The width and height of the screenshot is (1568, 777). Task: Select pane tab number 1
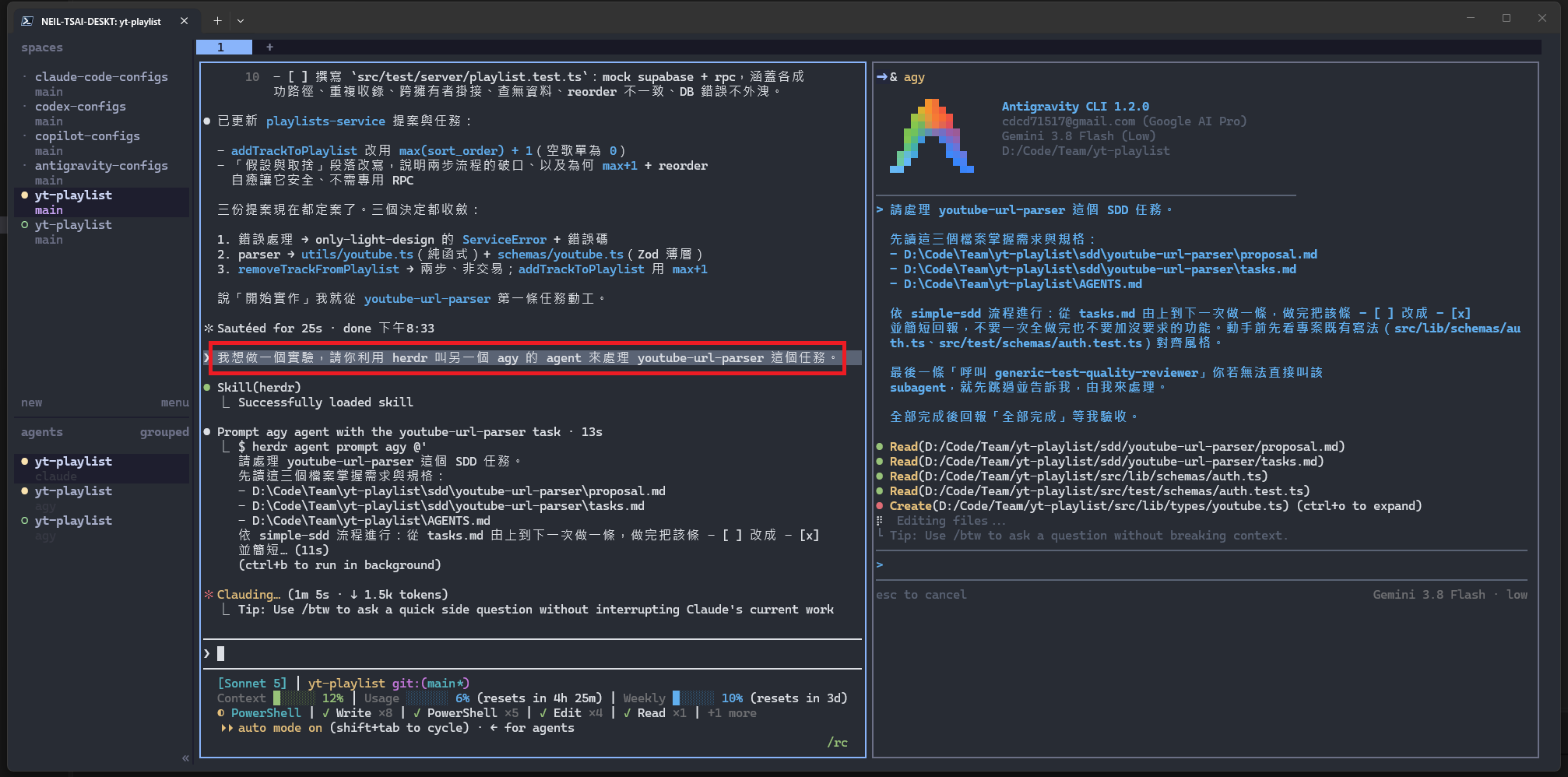click(223, 47)
